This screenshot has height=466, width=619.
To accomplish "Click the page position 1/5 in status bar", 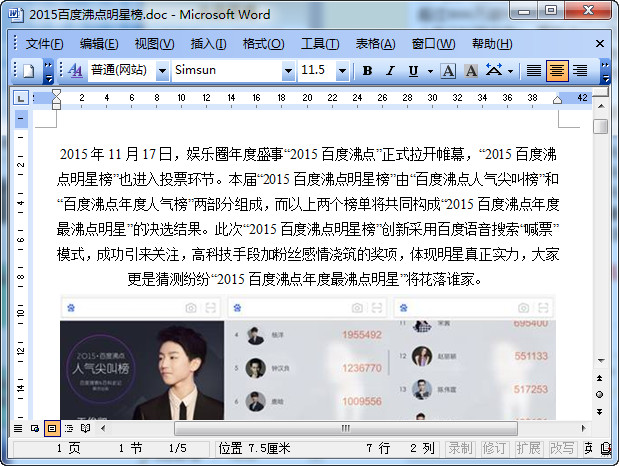I will pos(177,449).
